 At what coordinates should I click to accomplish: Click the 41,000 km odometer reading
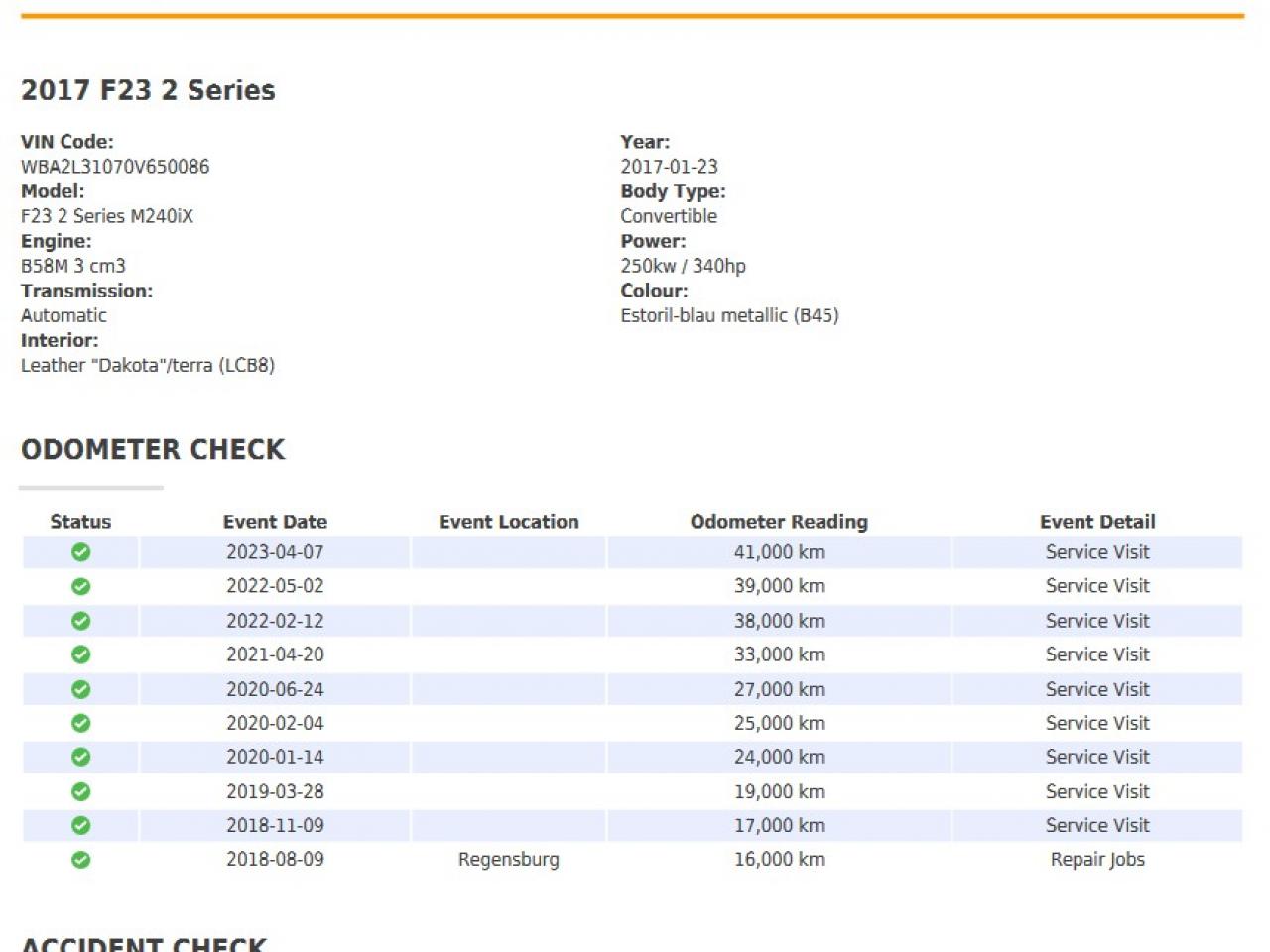tap(779, 552)
